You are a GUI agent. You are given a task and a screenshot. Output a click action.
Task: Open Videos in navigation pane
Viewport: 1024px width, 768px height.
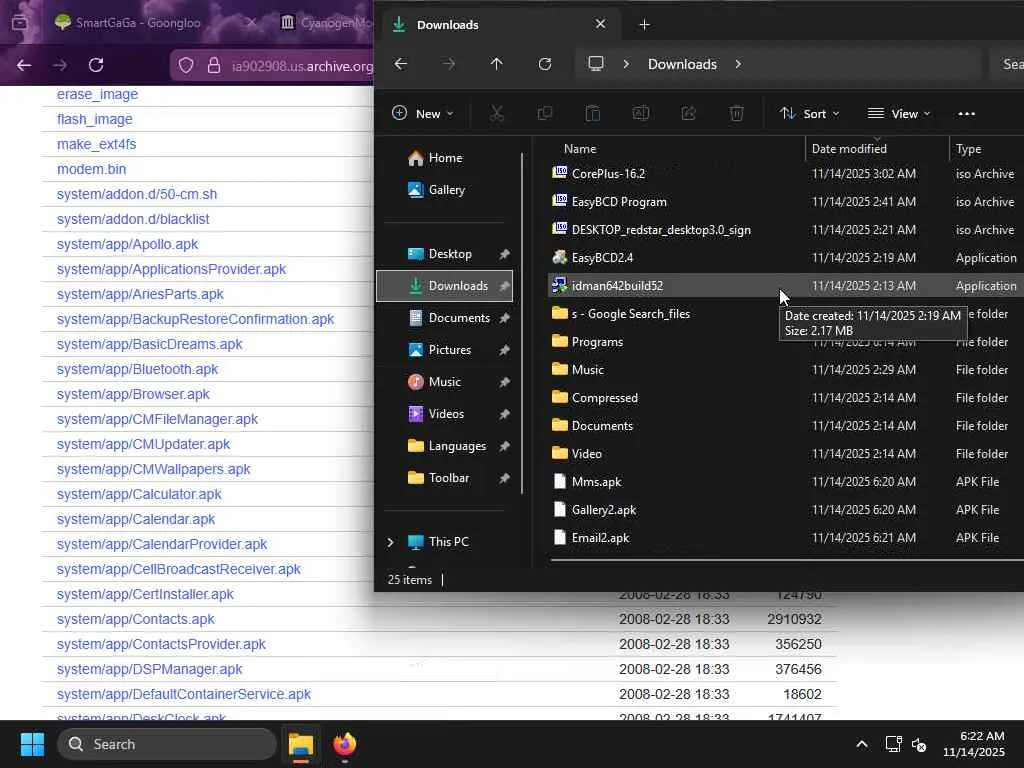[445, 414]
